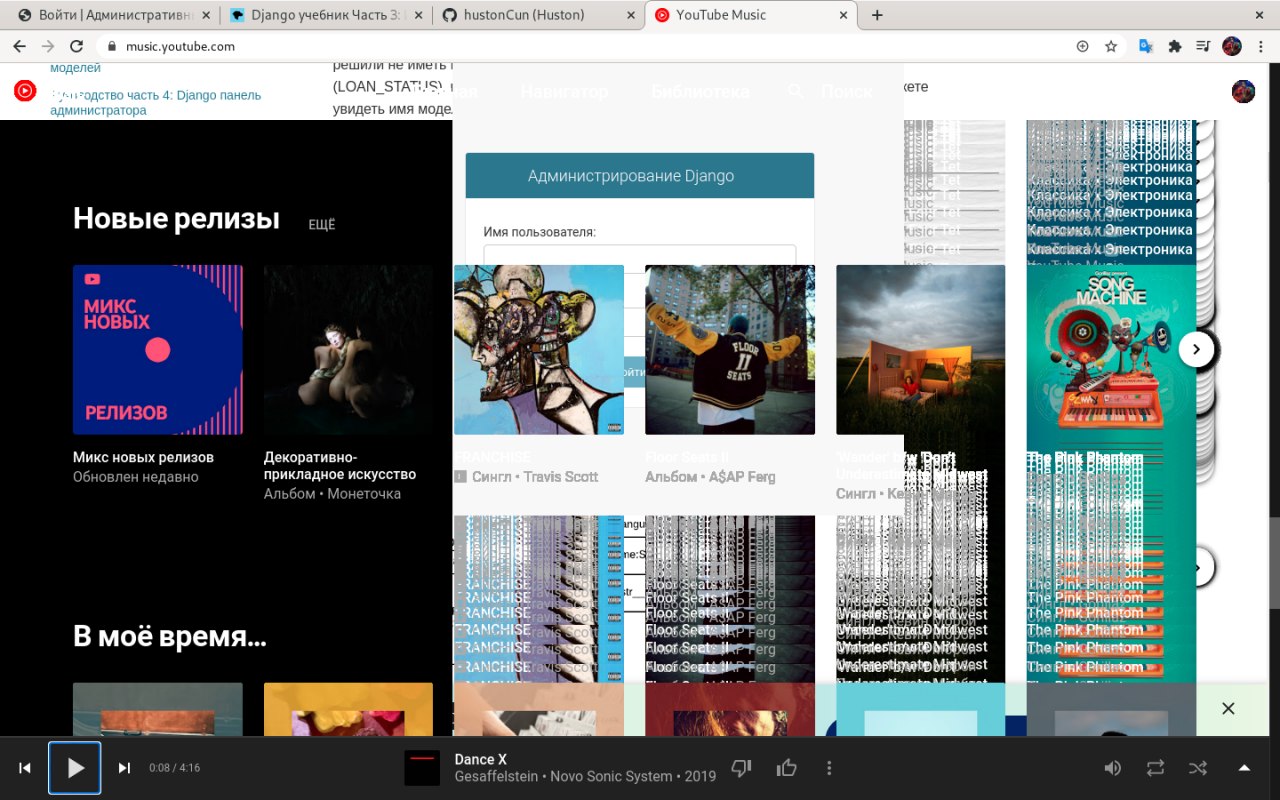Click the music.youtube.com address bar

point(590,46)
